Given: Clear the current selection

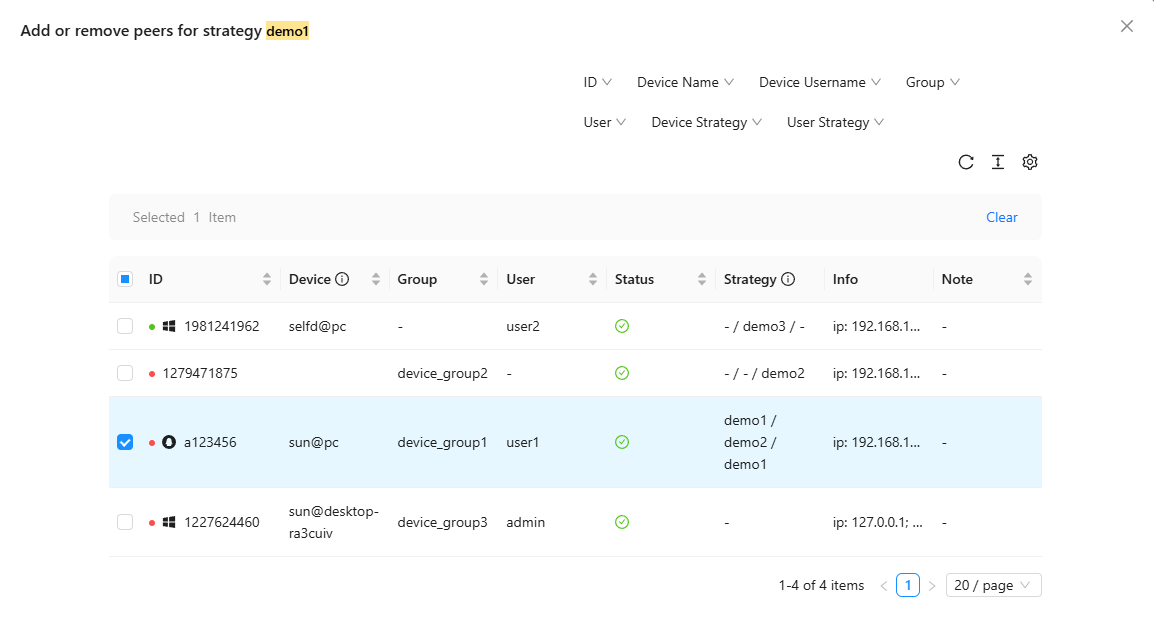Looking at the screenshot, I should tap(1001, 217).
